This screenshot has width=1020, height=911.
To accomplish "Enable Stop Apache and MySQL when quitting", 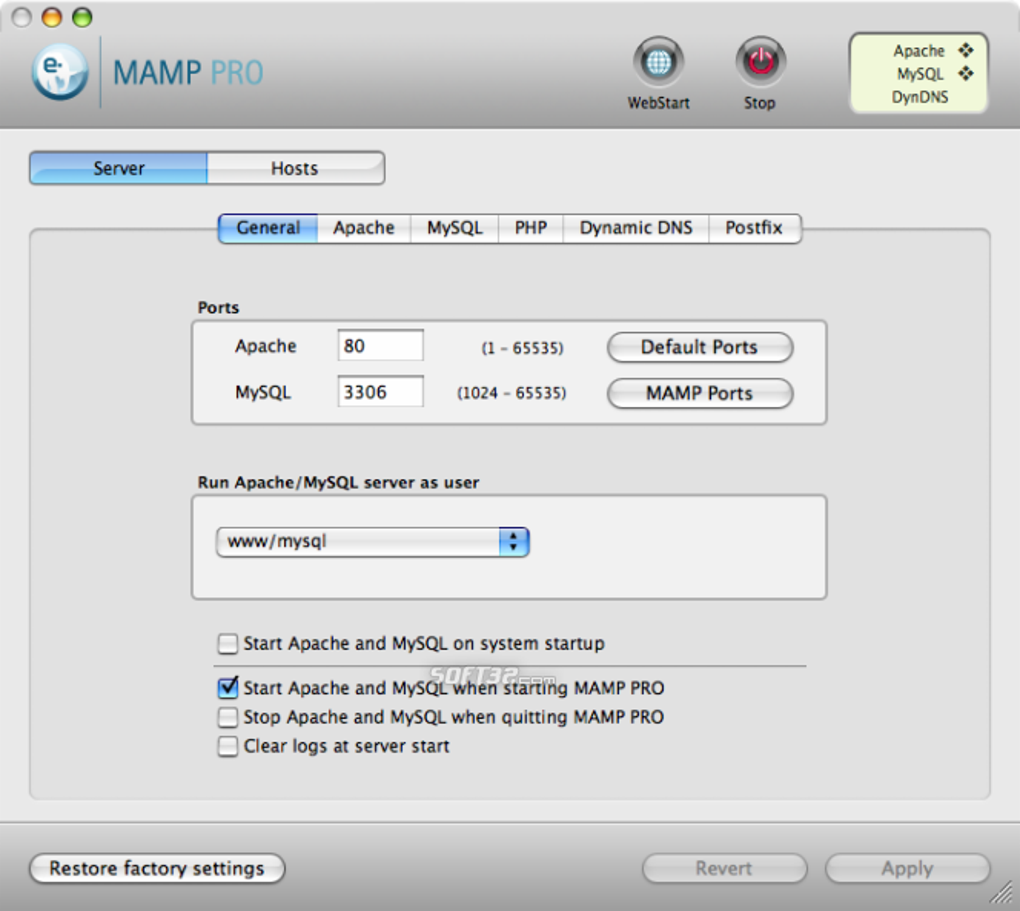I will [x=228, y=717].
